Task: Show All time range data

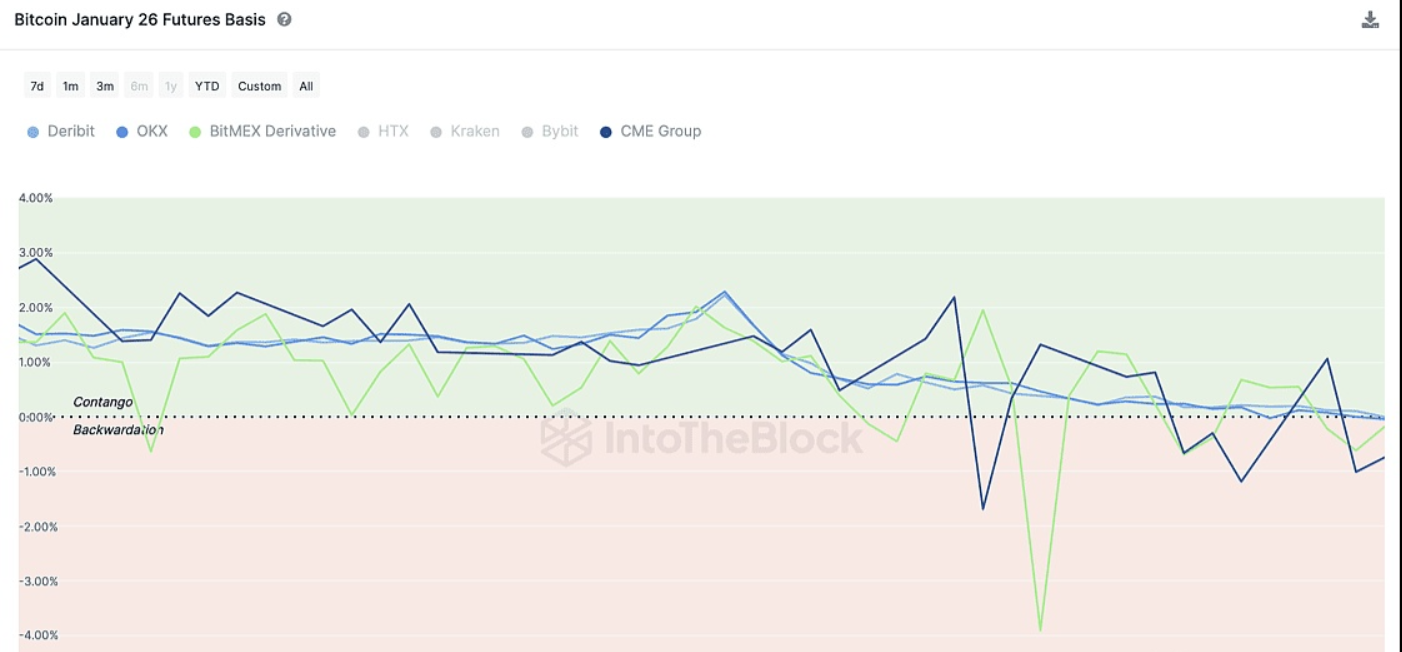Action: pyautogui.click(x=306, y=86)
